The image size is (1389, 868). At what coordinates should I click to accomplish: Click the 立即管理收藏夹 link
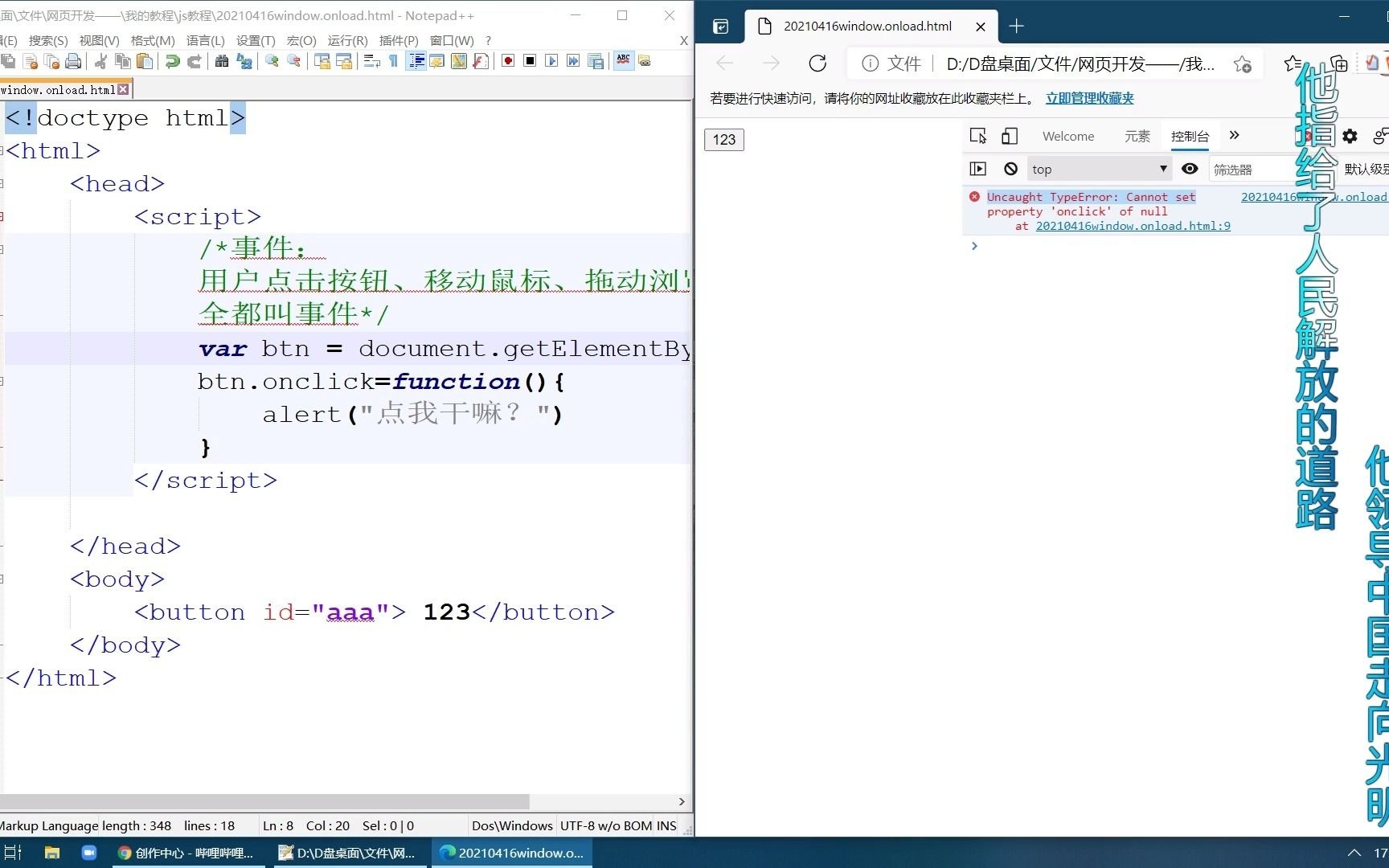(x=1090, y=98)
